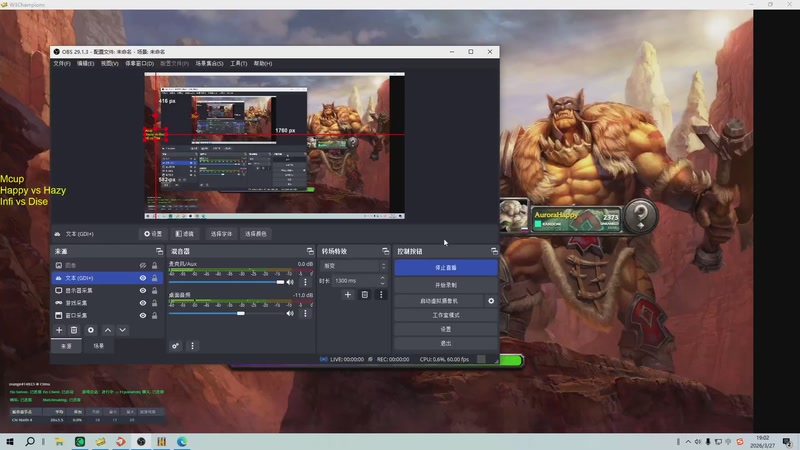This screenshot has height=450, width=800.
Task: Open virtual camera settings gear
Action: [x=491, y=301]
